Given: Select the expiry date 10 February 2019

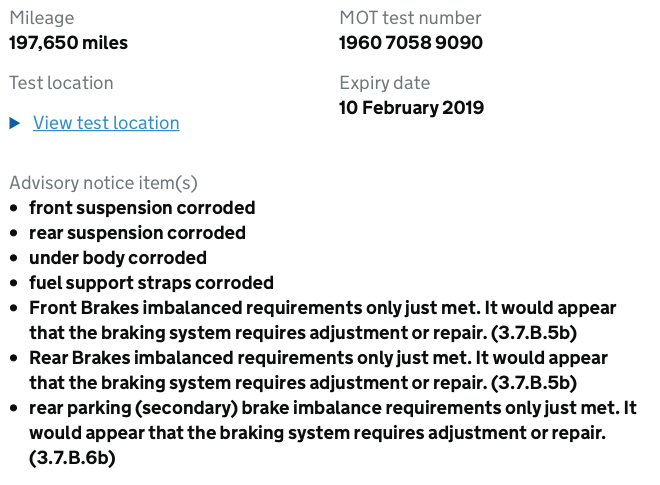Looking at the screenshot, I should 411,108.
